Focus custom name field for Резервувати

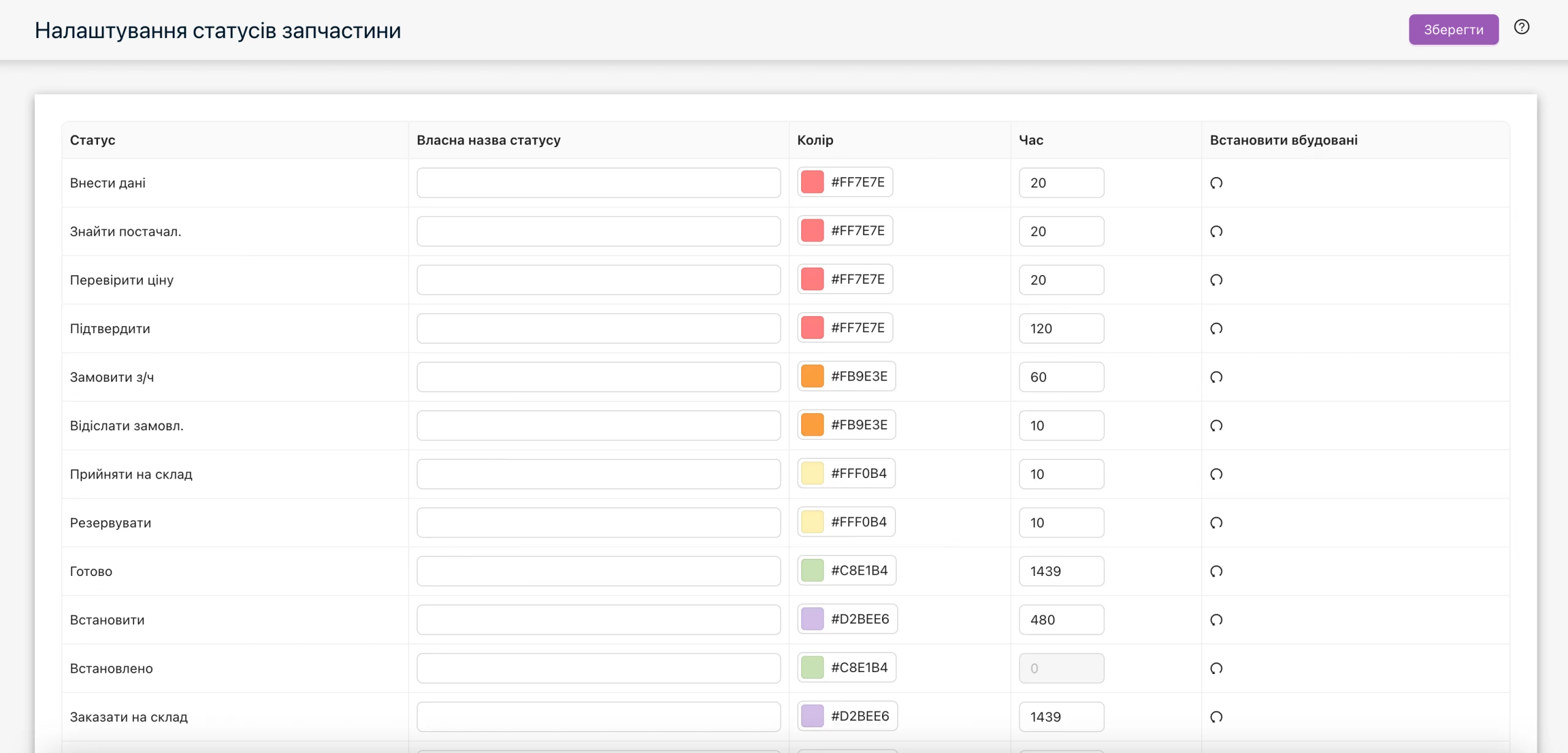[598, 523]
